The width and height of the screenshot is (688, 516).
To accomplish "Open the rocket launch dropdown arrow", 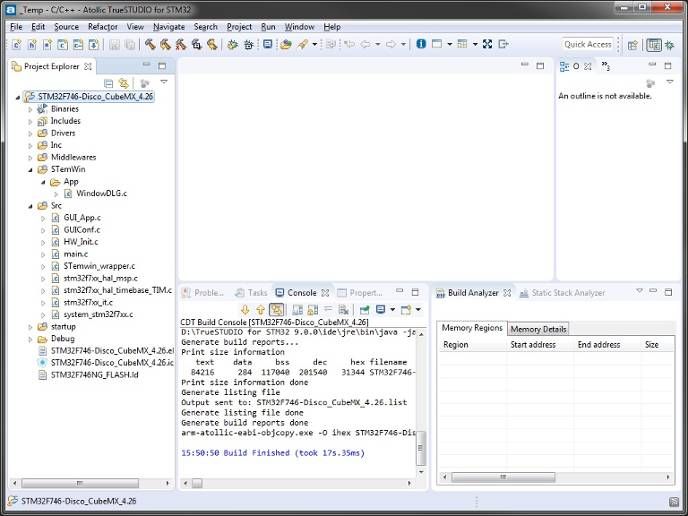I will tap(314, 44).
